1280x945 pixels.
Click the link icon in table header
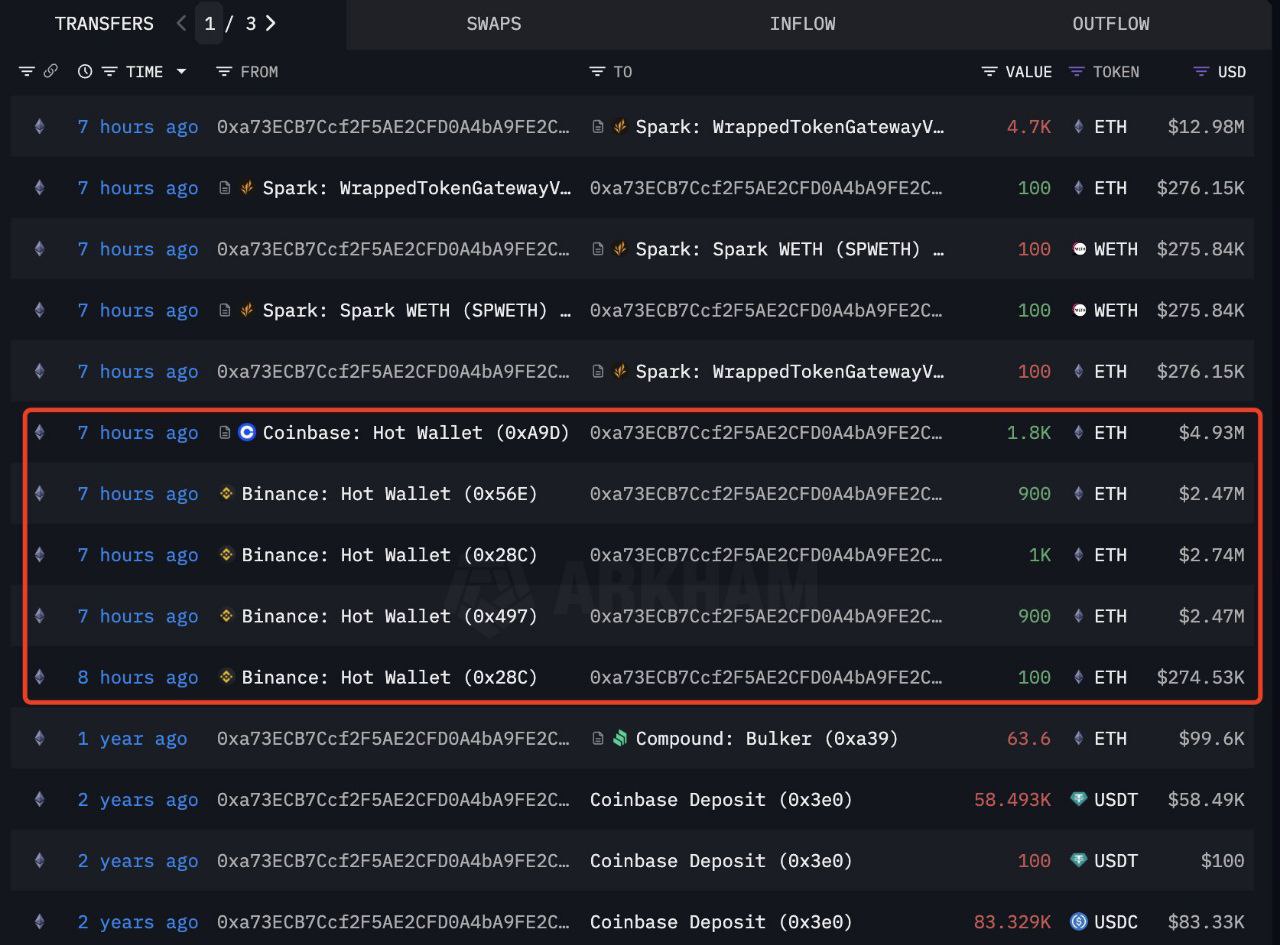50,72
